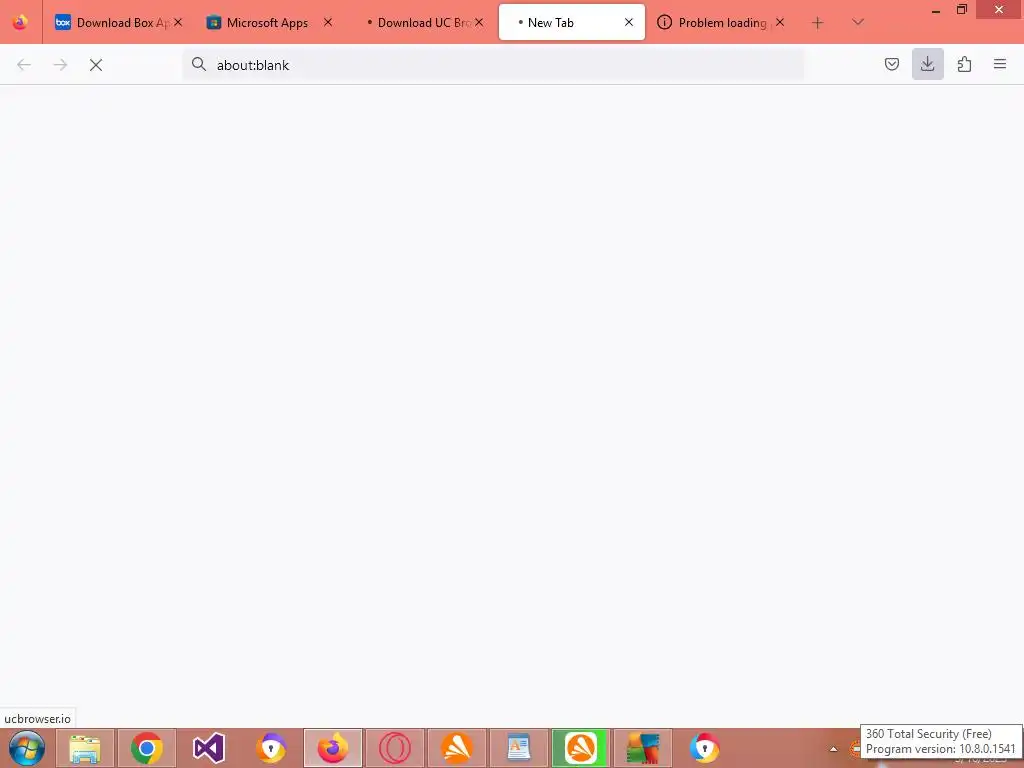
Task: Open AVG antivirus from taskbar
Action: pyautogui.click(x=643, y=748)
